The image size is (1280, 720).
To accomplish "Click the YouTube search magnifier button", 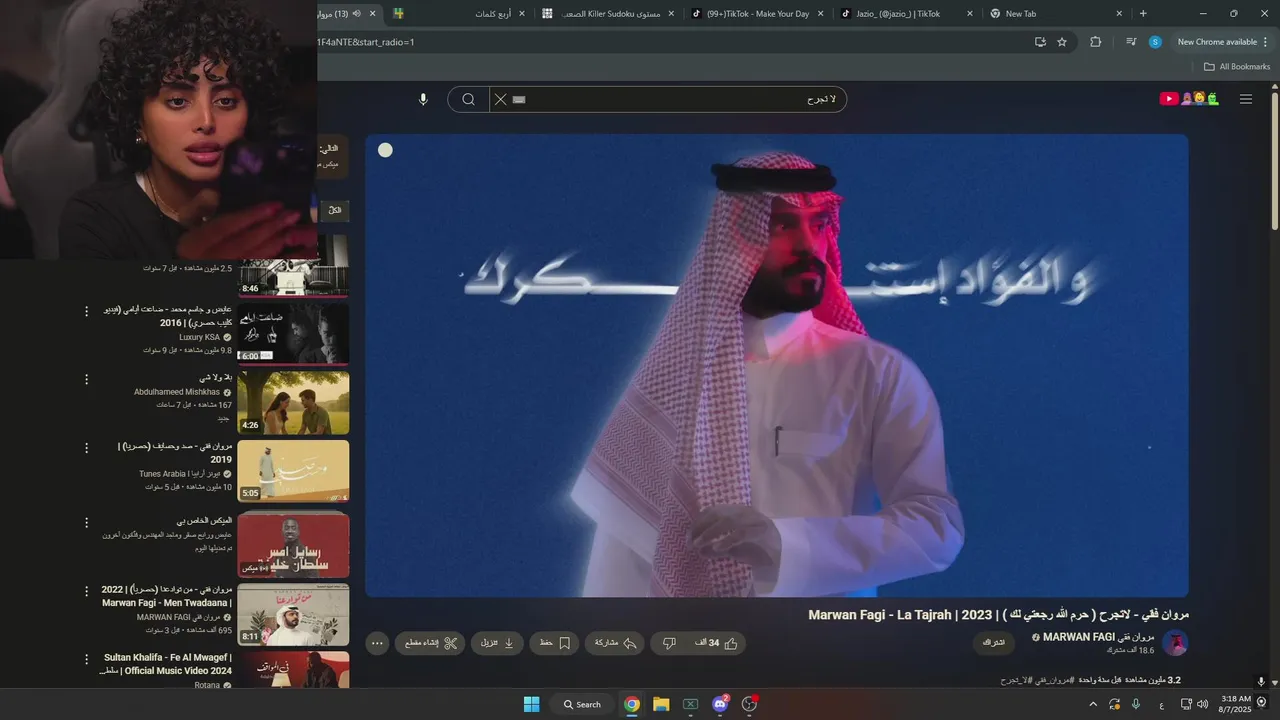I will point(468,99).
